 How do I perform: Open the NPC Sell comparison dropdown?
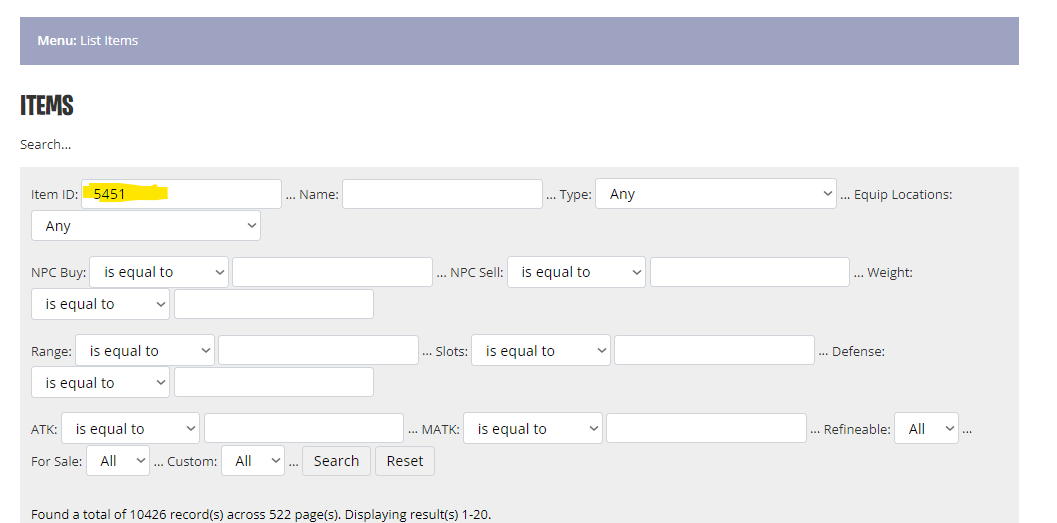point(576,272)
